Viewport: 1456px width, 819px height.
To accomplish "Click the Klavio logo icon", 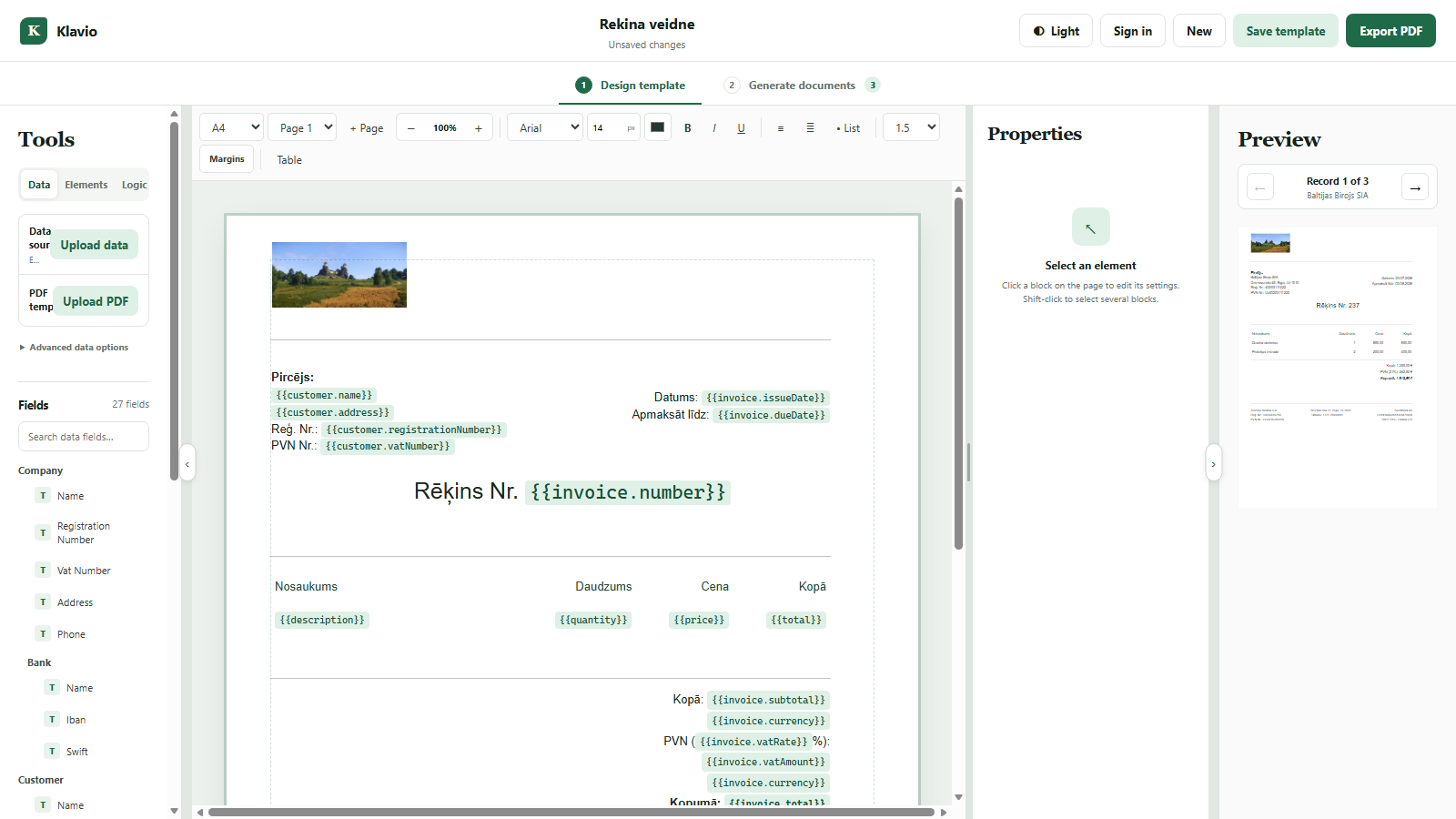I will [x=34, y=31].
